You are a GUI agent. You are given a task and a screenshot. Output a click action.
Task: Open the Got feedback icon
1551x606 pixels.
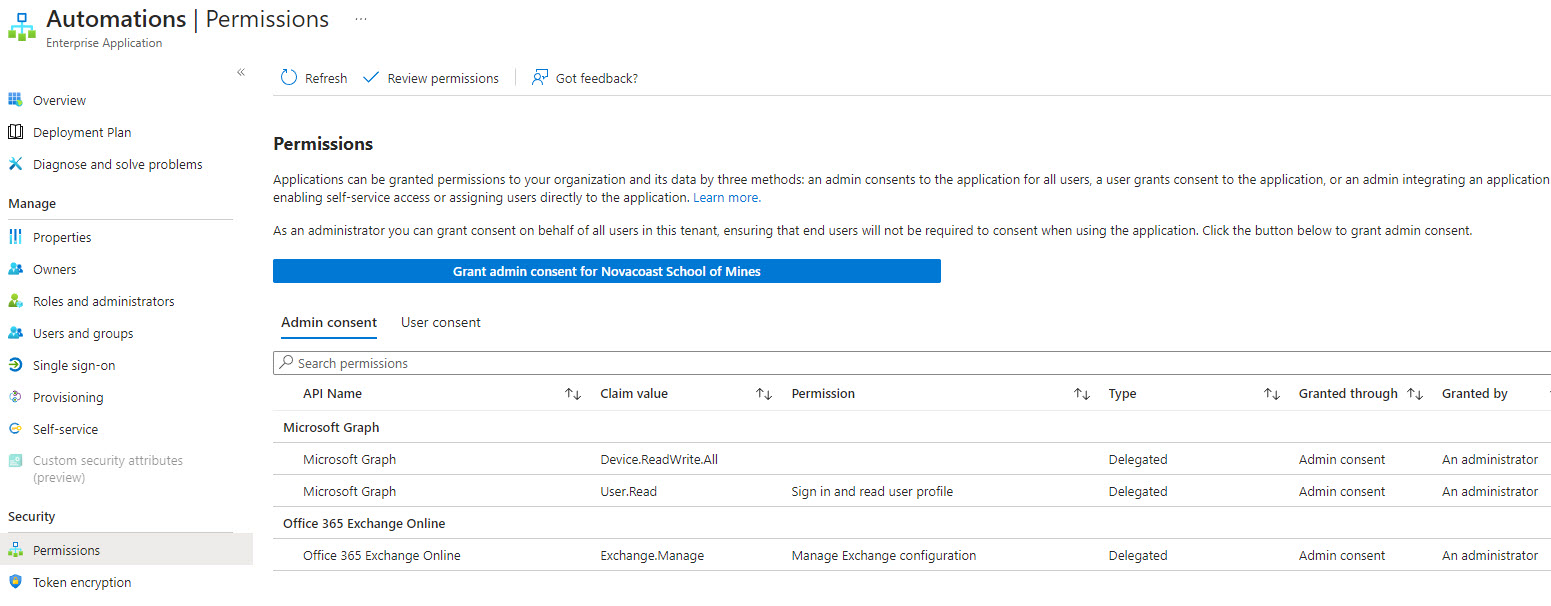[540, 78]
